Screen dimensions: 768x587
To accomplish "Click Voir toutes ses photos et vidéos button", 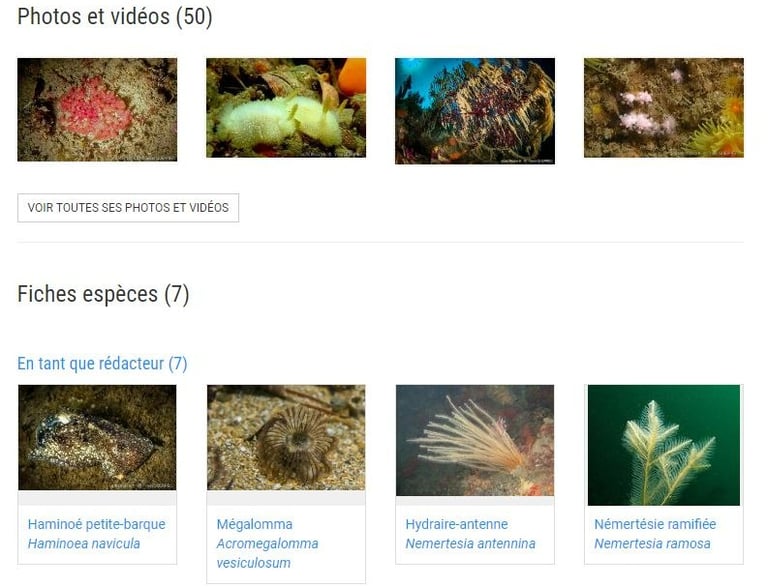I will [128, 208].
